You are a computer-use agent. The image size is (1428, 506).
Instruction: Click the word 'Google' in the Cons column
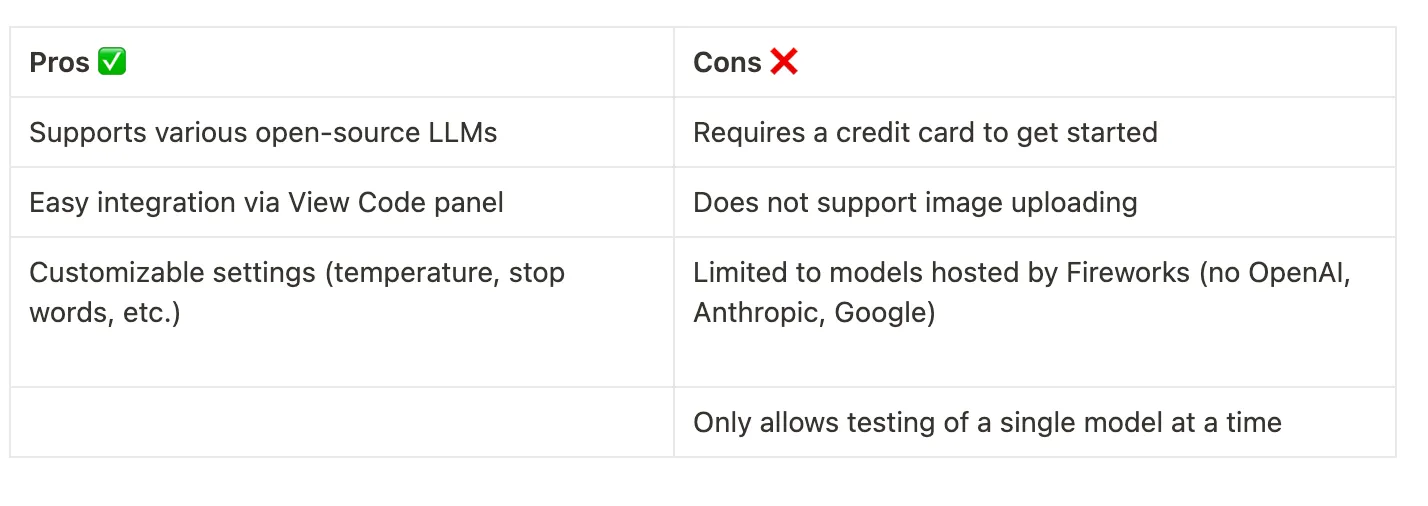click(879, 313)
